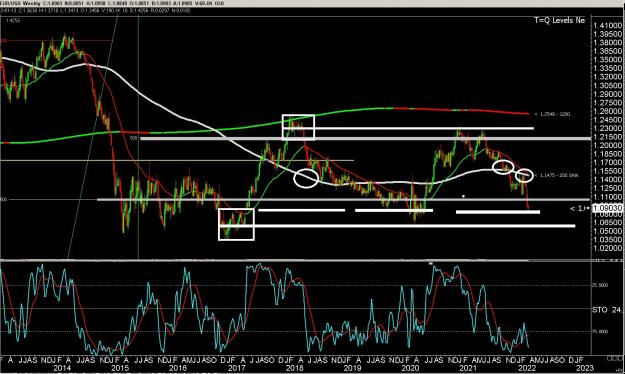Click the 1.20000 price axis label

(608, 146)
